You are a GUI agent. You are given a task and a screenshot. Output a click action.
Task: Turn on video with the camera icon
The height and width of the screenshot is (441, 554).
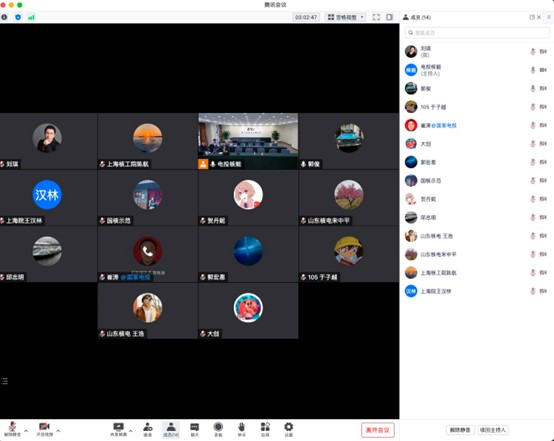[x=45, y=429]
